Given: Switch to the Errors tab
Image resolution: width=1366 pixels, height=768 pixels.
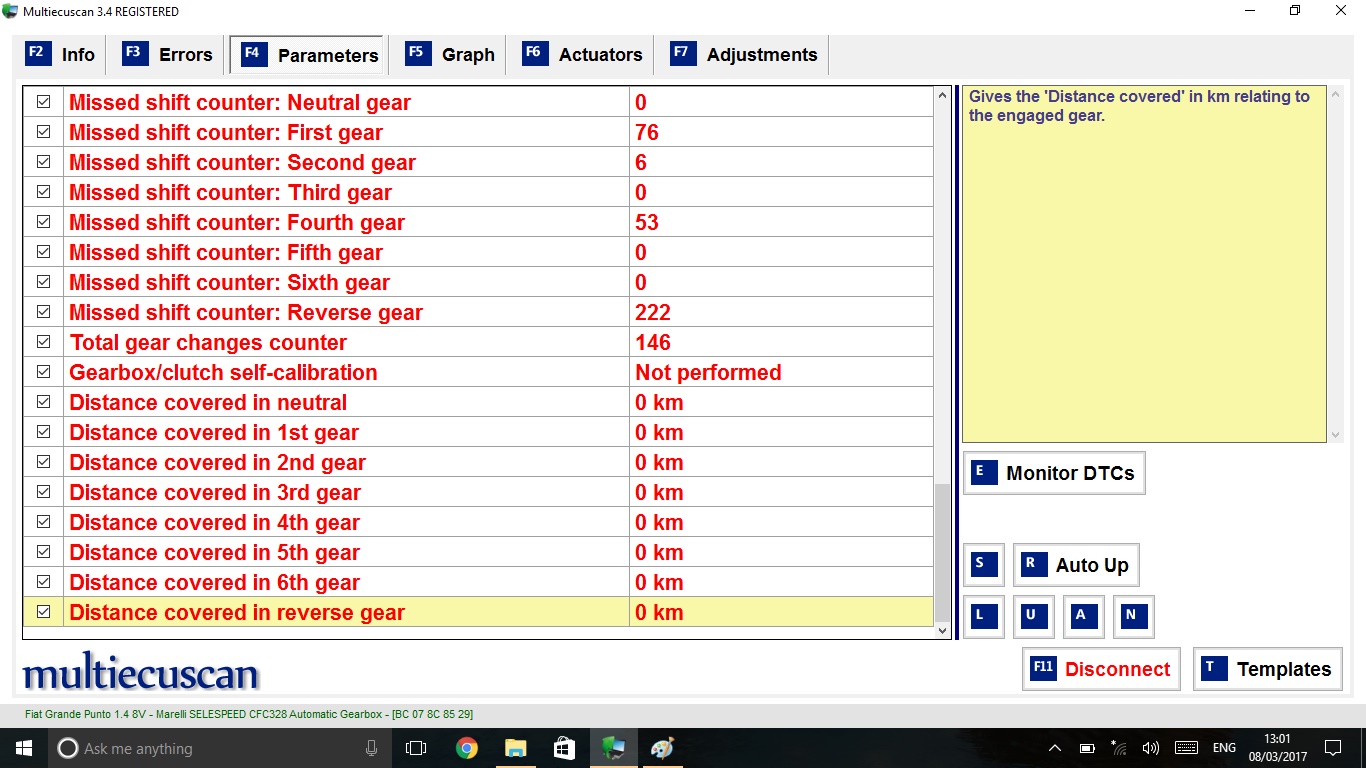Looking at the screenshot, I should tap(168, 55).
